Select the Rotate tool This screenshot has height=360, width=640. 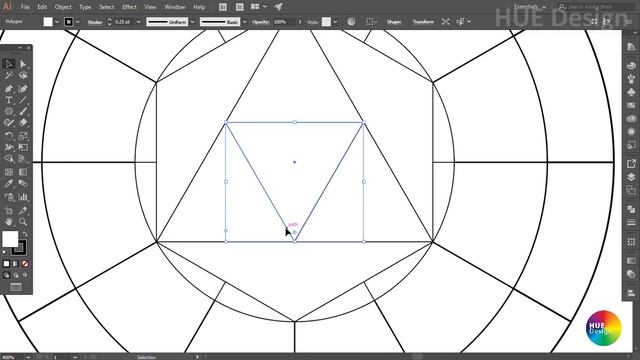9,136
